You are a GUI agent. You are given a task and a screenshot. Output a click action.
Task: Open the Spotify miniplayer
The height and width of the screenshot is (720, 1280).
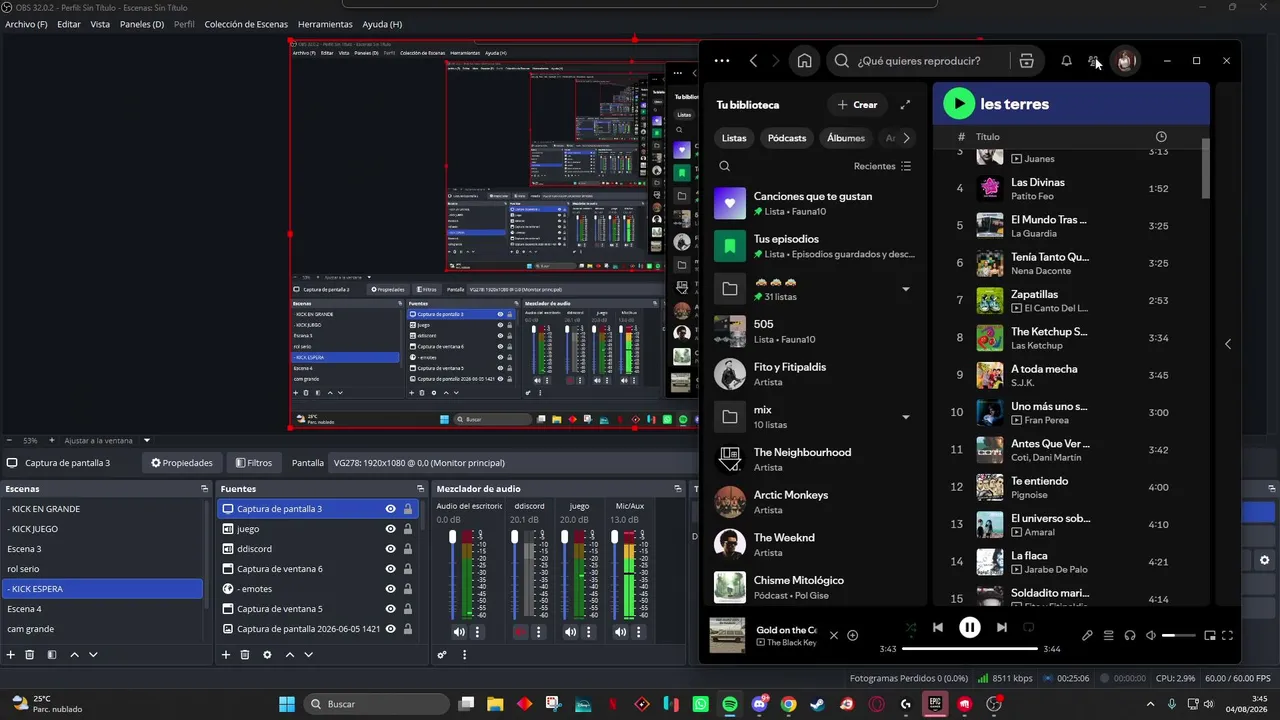[1209, 635]
